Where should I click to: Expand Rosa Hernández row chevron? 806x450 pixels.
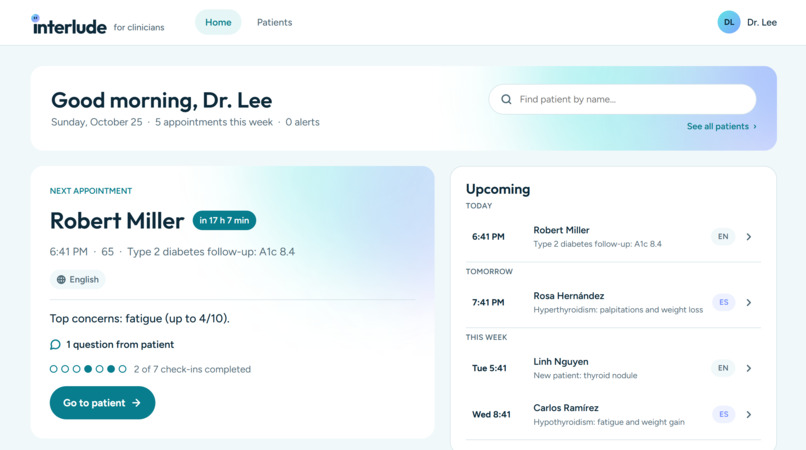point(749,302)
